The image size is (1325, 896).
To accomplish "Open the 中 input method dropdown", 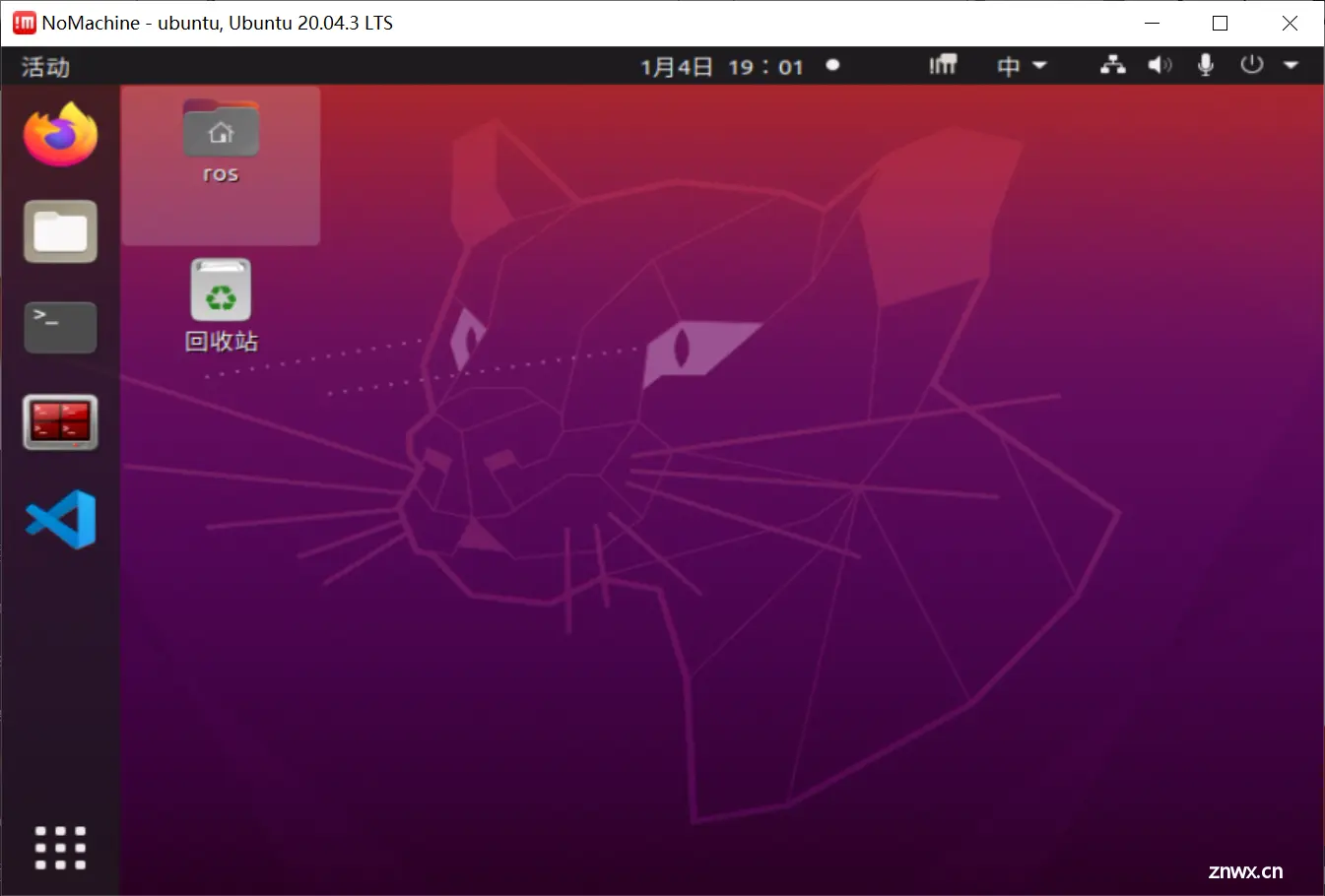I will (x=1021, y=66).
